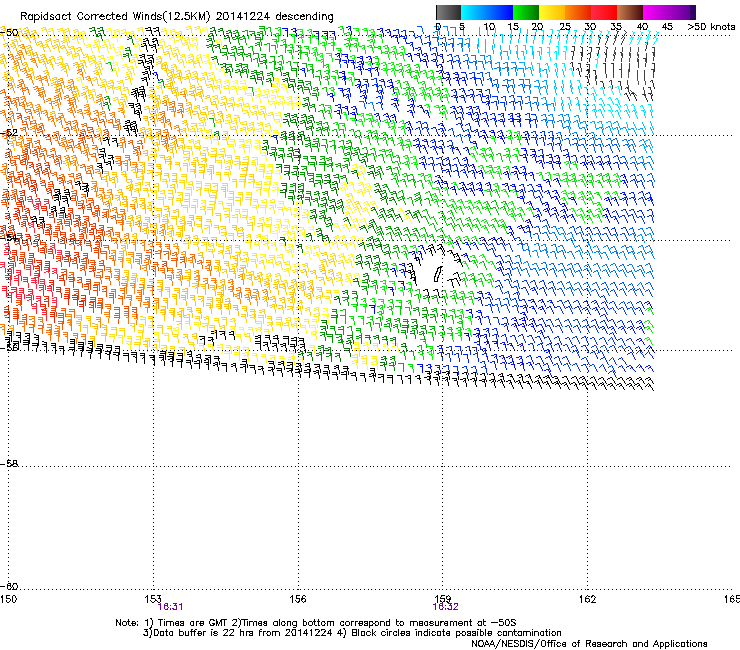This screenshot has width=740, height=650.
Task: Click the blue 10-15 knots legend segment
Action: pyautogui.click(x=500, y=12)
